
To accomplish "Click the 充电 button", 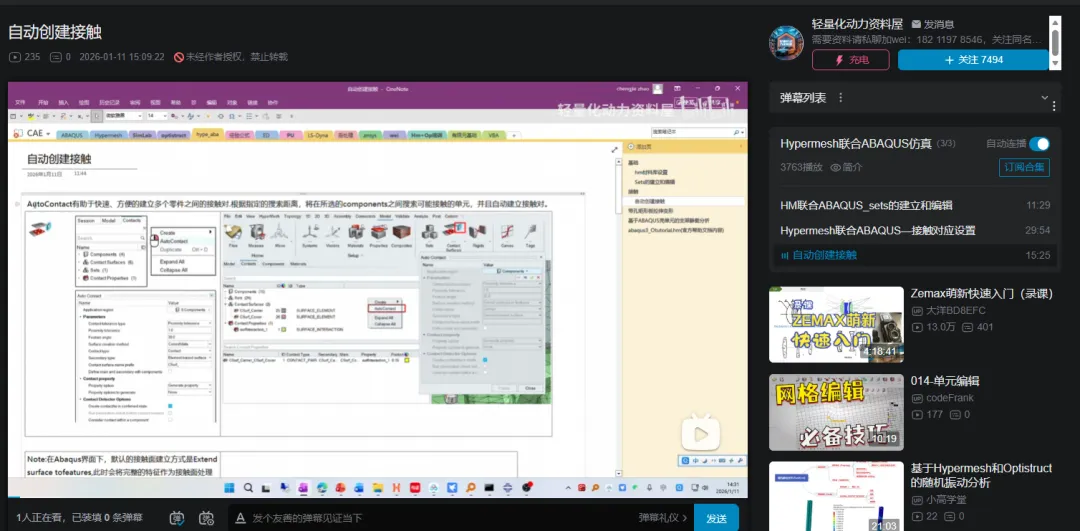I will (851, 60).
